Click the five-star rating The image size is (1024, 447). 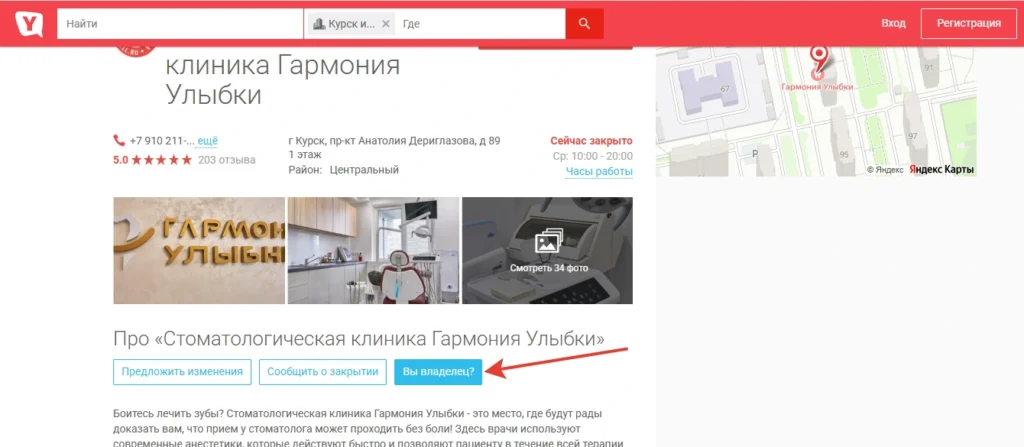161,159
